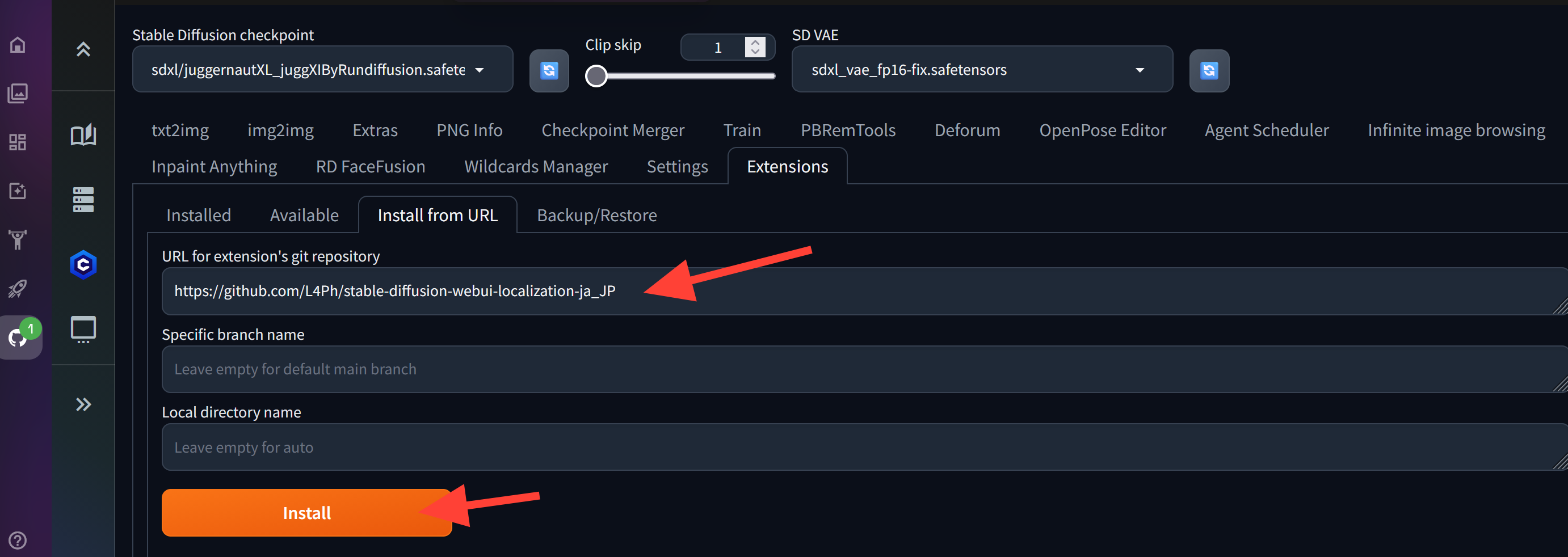
Task: Open the SD VAE selector dropdown
Action: pyautogui.click(x=982, y=69)
